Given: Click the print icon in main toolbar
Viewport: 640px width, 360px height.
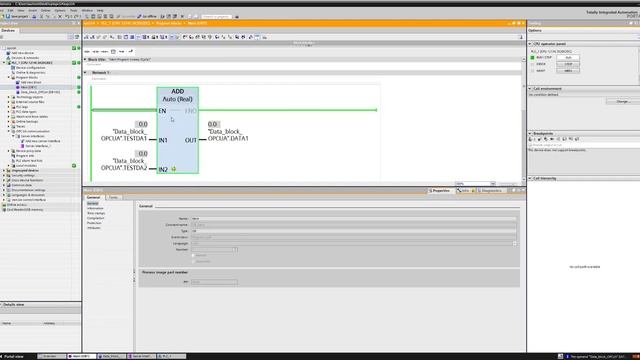Looking at the screenshot, I should (x=34, y=16).
